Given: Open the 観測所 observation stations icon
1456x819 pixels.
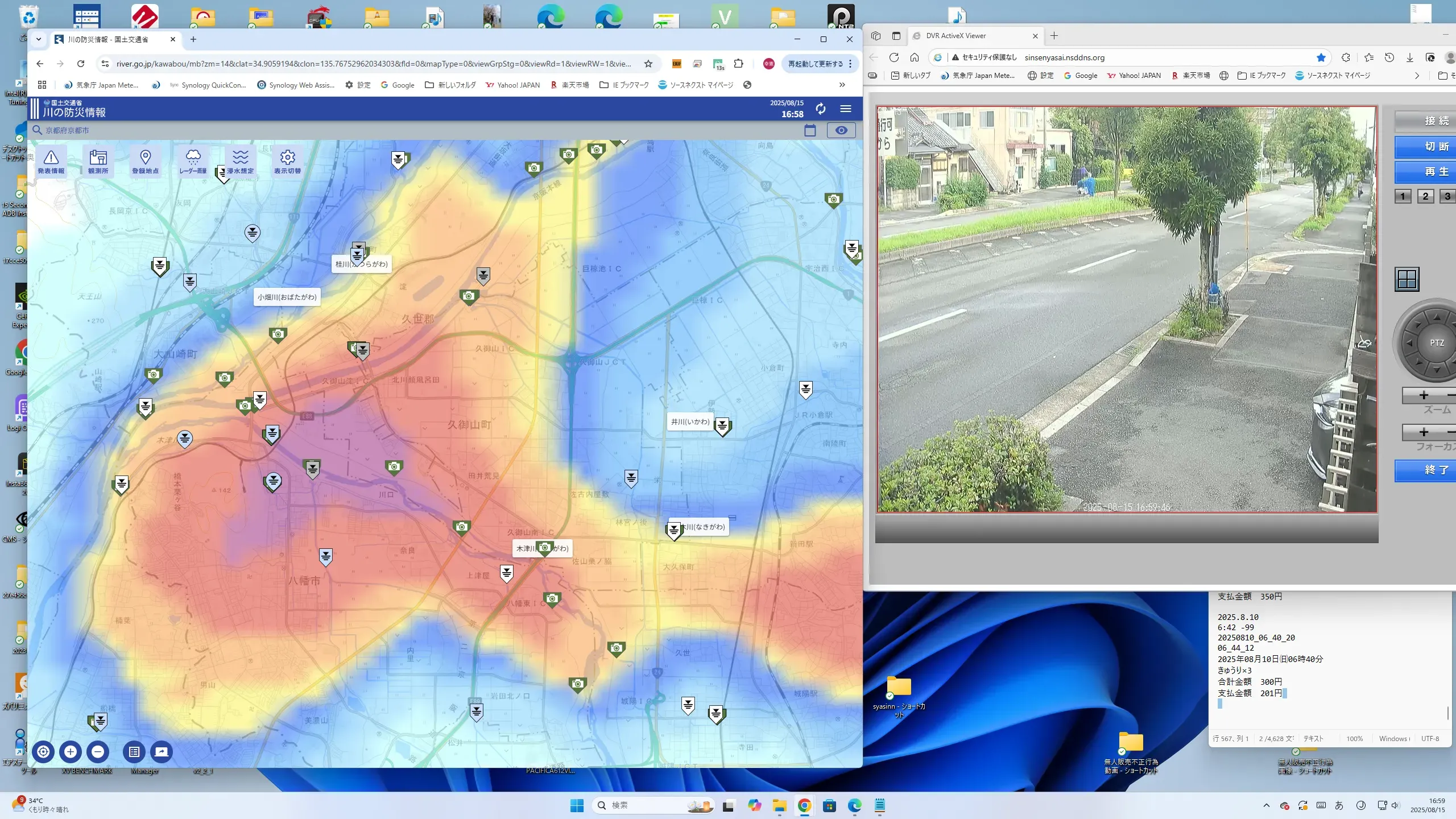Looking at the screenshot, I should click(x=98, y=162).
